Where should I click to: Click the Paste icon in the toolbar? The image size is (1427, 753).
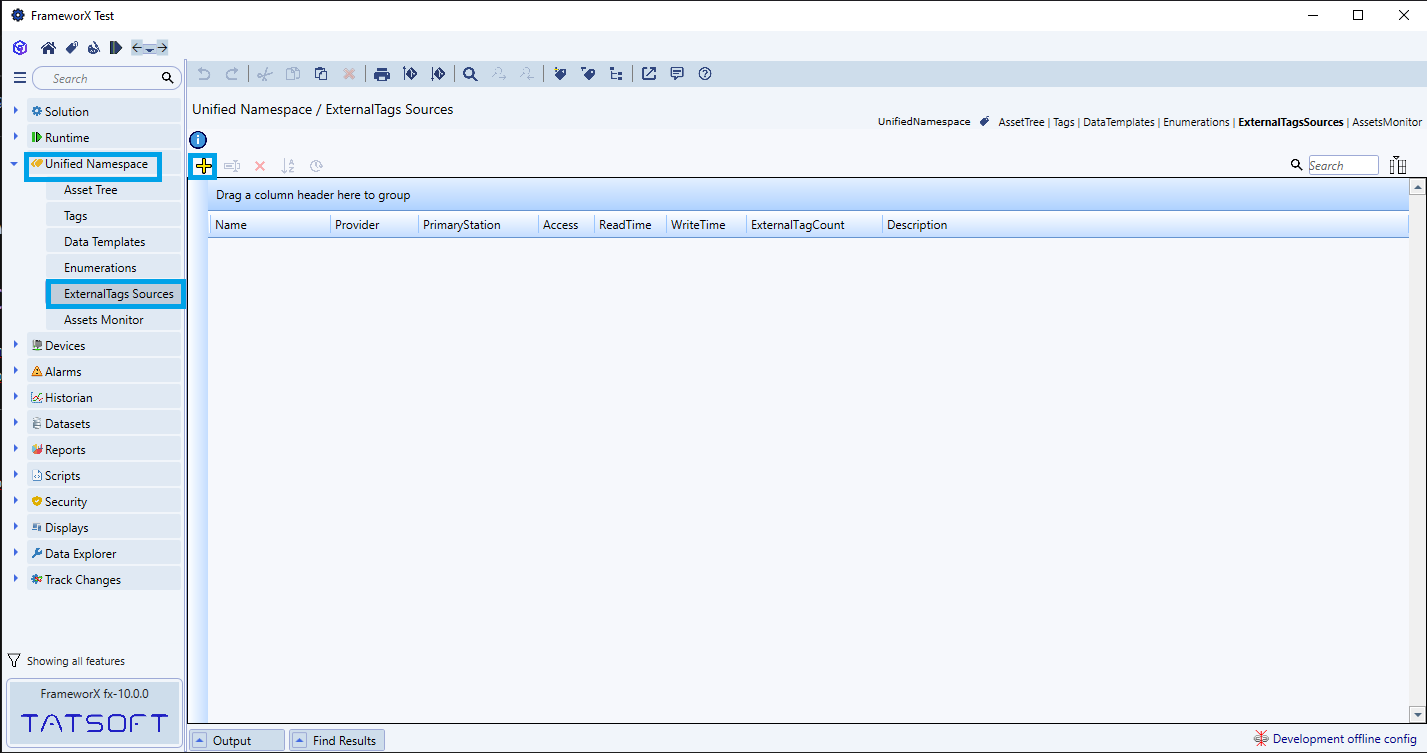tap(321, 74)
